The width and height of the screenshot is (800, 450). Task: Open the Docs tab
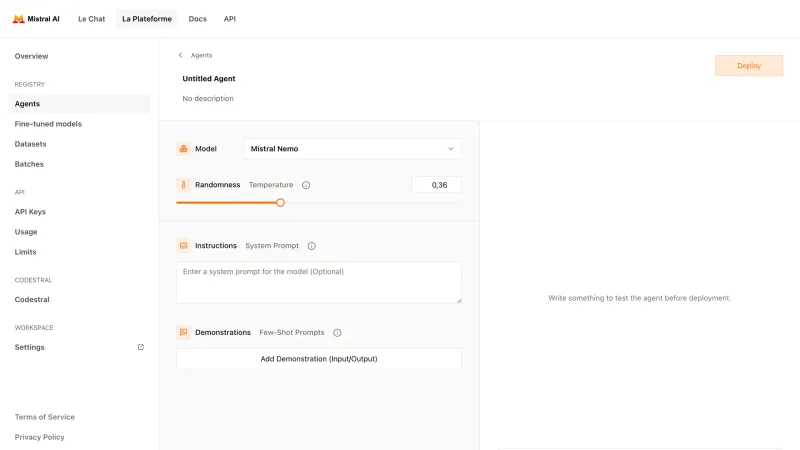[x=197, y=19]
